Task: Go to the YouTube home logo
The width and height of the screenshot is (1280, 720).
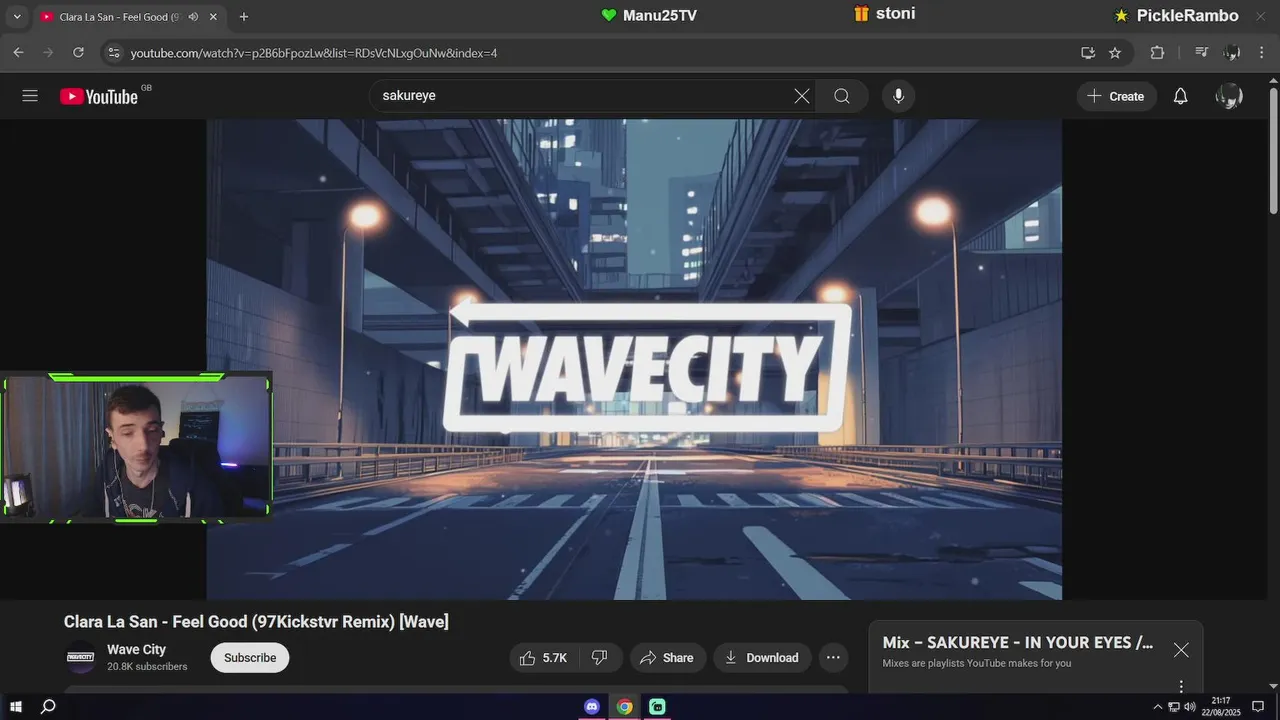Action: click(99, 96)
